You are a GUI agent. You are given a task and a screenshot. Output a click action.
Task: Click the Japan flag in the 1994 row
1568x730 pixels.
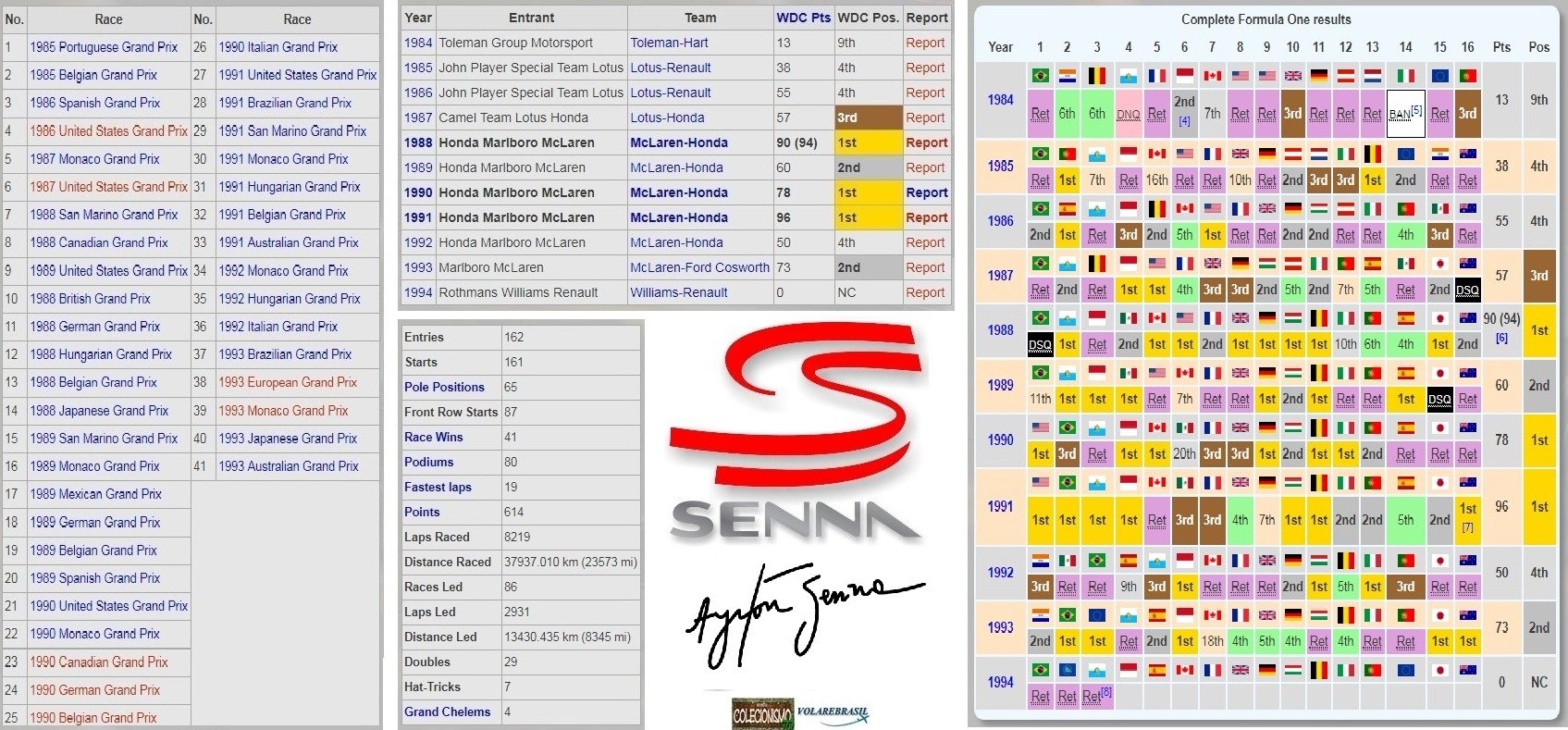pos(1440,670)
